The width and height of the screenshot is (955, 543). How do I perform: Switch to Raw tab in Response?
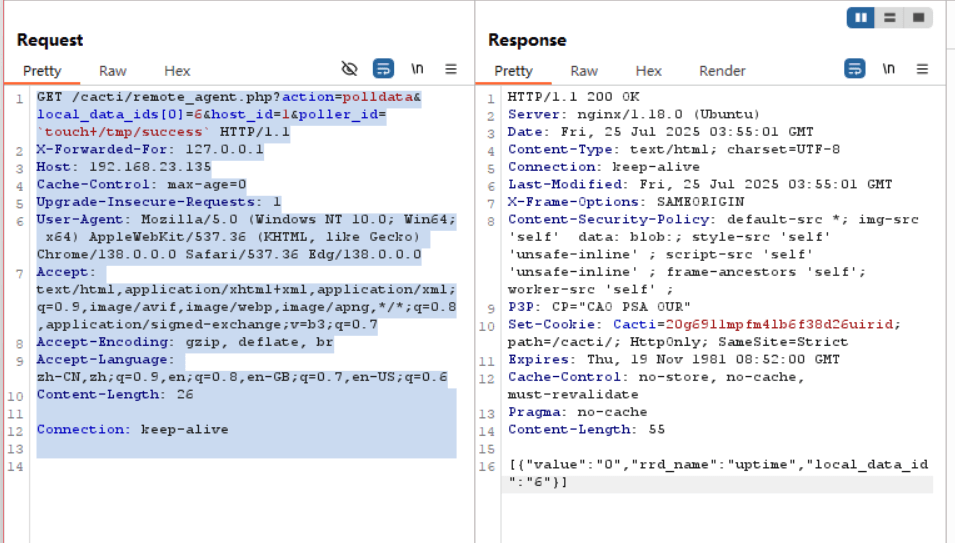pos(584,71)
